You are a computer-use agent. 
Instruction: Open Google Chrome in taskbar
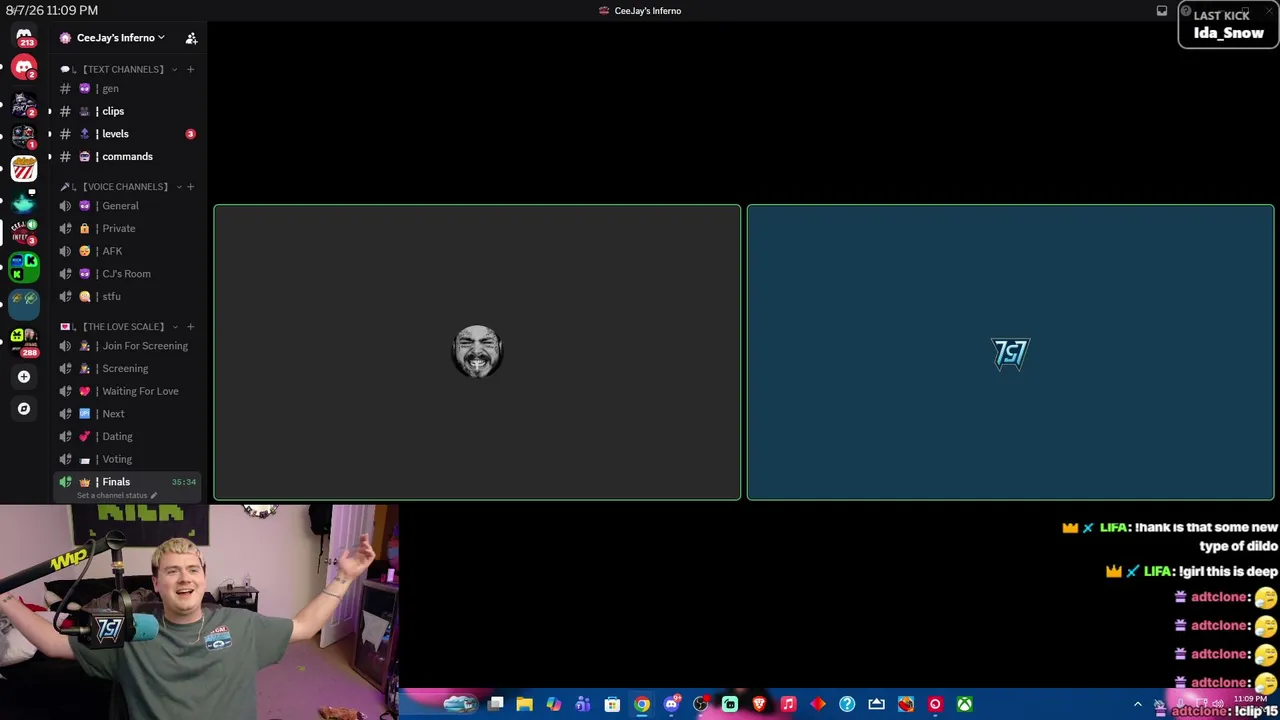click(642, 704)
